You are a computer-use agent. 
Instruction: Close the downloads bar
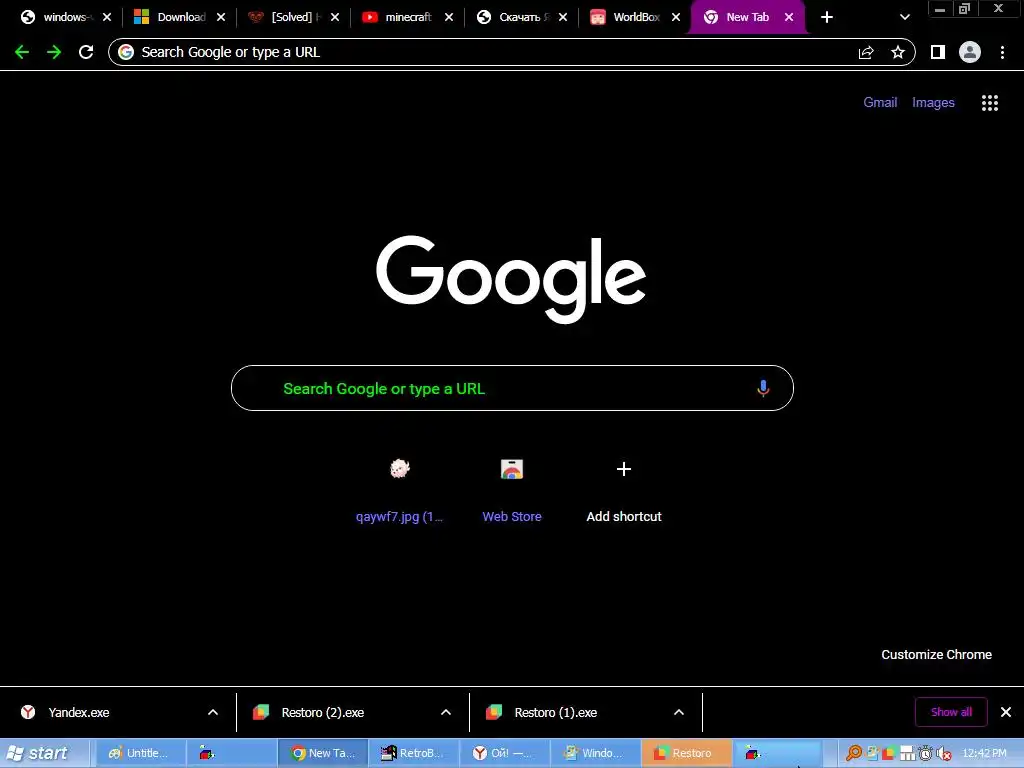click(1006, 712)
